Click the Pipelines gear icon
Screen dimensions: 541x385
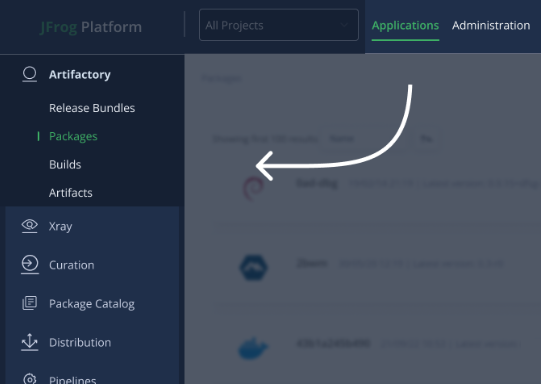point(30,379)
